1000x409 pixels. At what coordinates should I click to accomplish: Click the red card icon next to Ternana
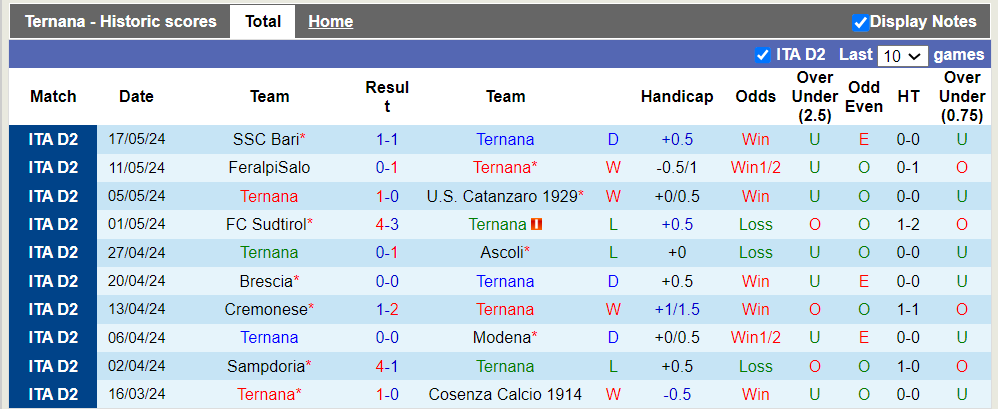[537, 225]
